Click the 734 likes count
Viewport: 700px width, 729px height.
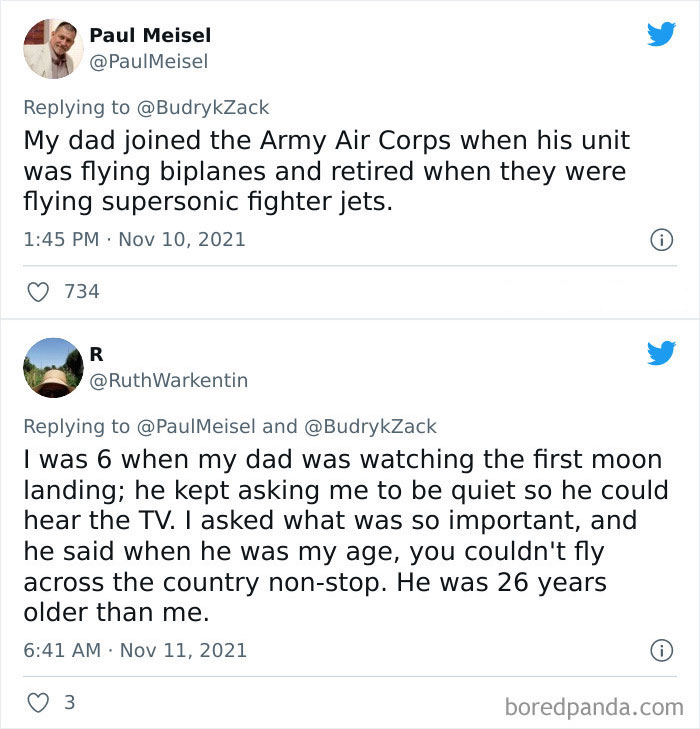coord(82,292)
